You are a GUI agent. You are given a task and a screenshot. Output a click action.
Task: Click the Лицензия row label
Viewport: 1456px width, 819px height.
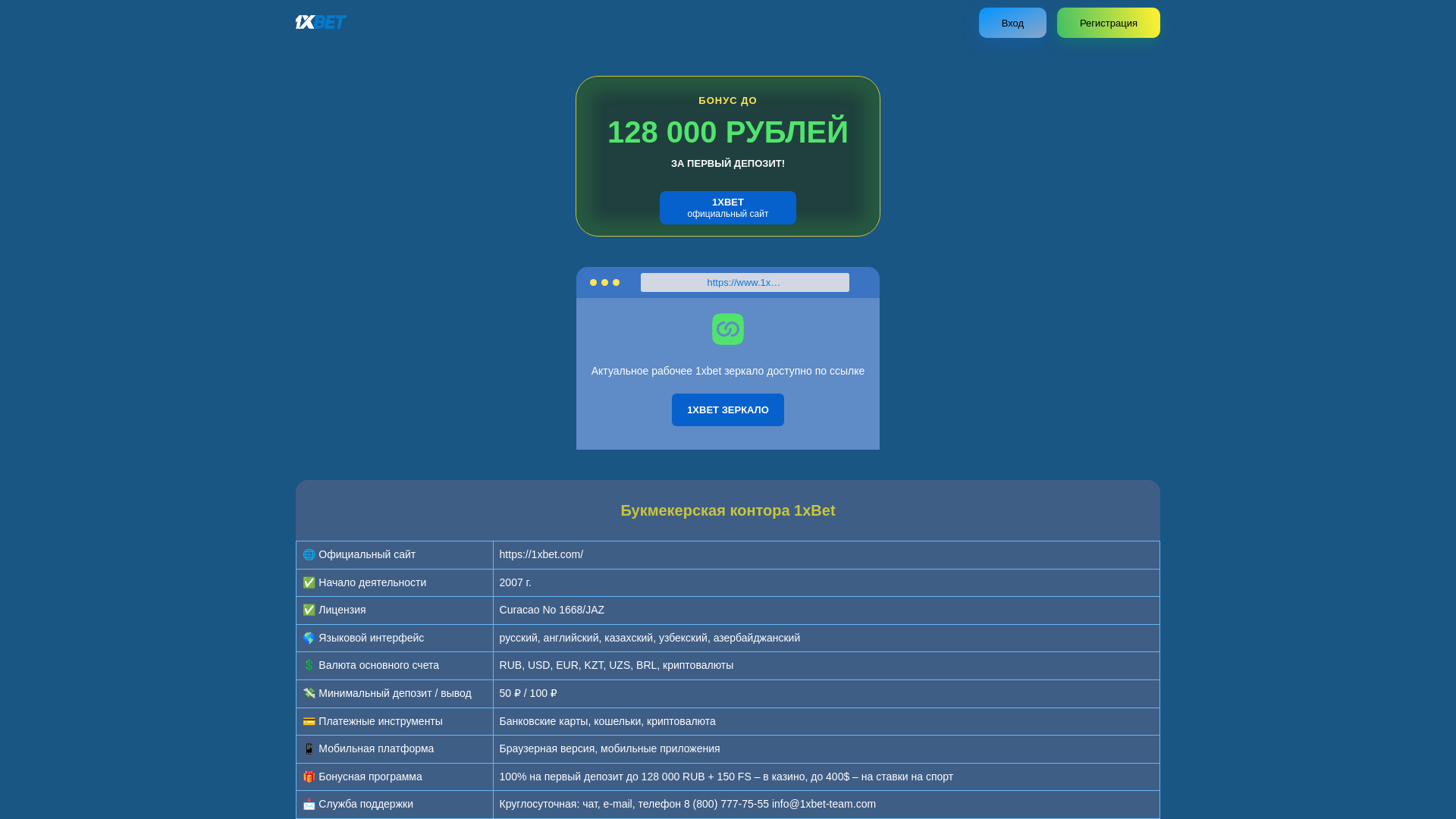click(x=342, y=610)
